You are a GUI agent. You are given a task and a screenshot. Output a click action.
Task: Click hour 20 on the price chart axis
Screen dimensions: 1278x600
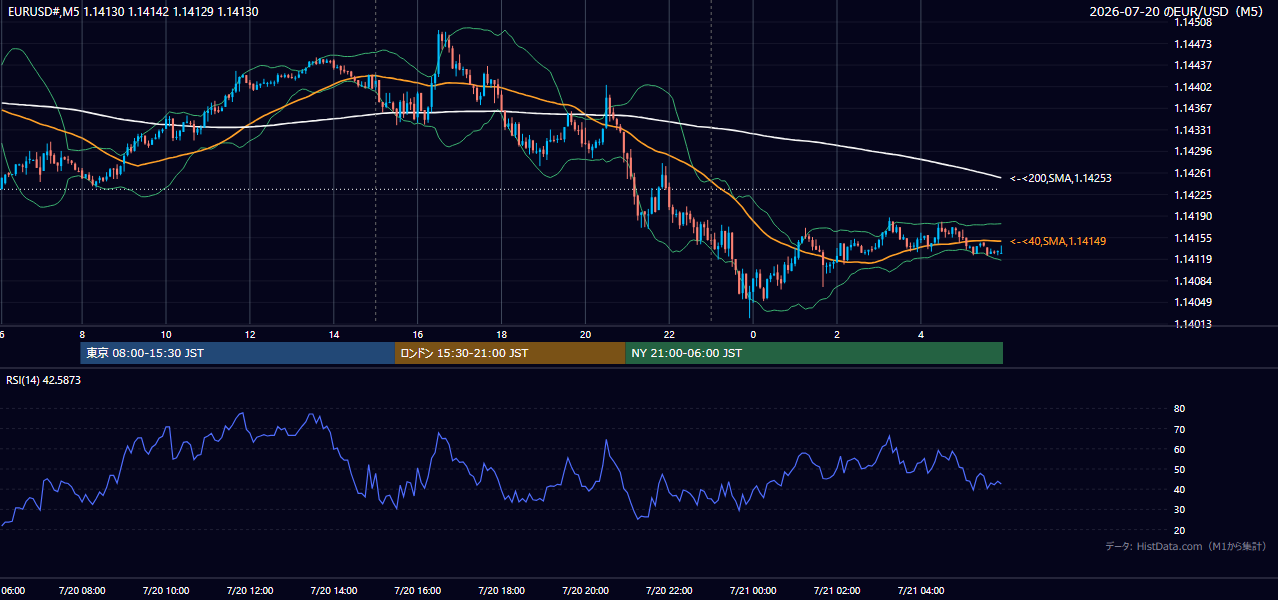tap(586, 335)
